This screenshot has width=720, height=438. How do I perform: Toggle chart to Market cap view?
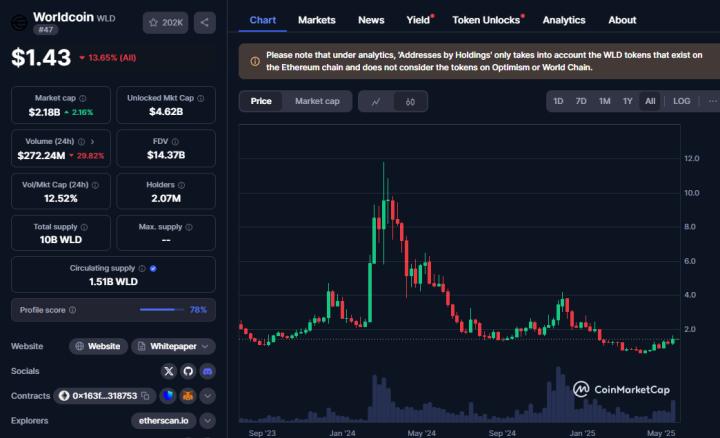pyautogui.click(x=317, y=101)
